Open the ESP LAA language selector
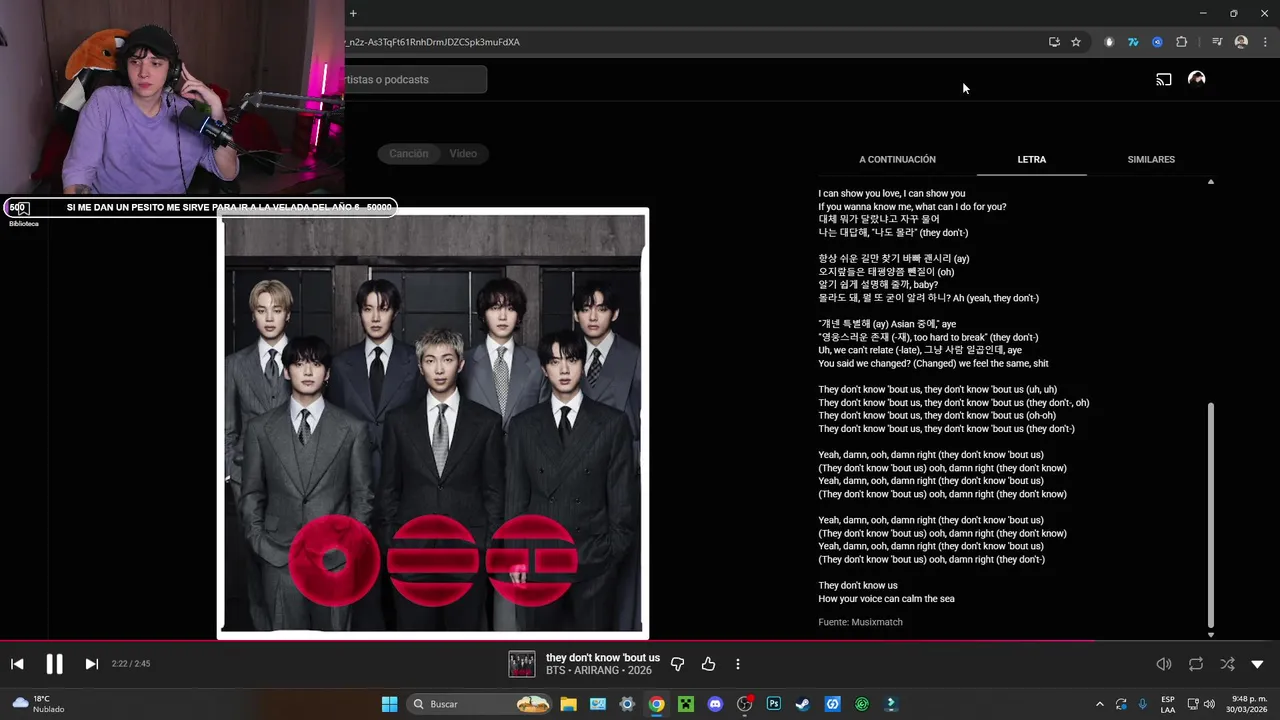Screen dimensions: 1280x720 click(1168, 704)
